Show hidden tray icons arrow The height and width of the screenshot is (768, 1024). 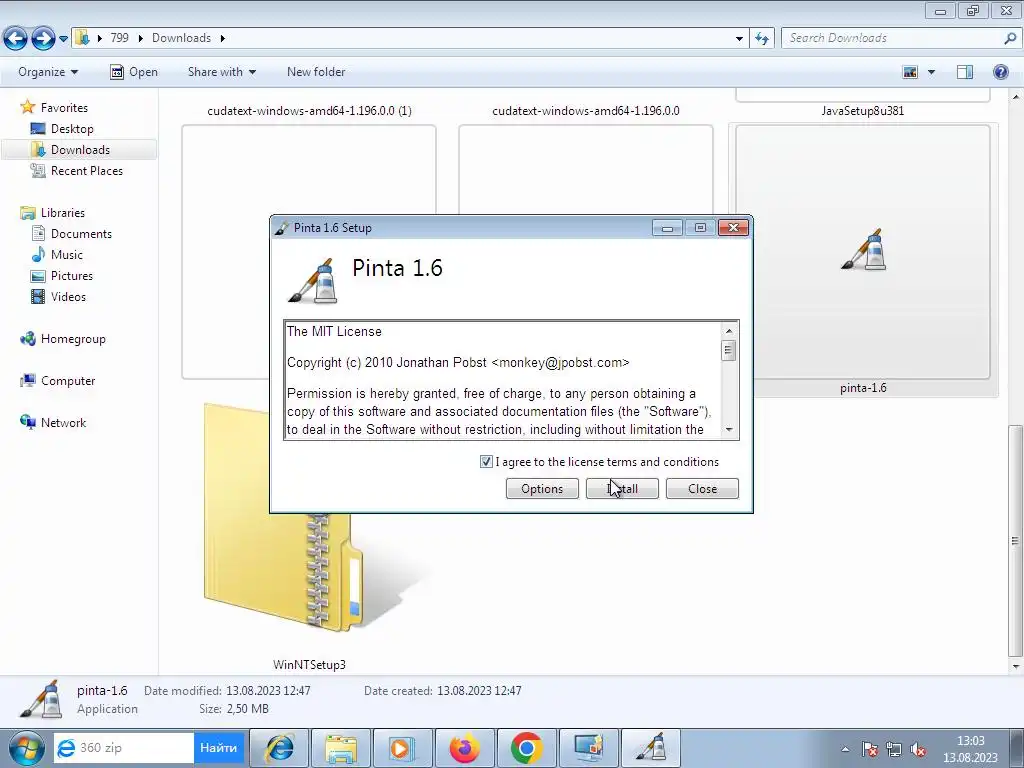tap(845, 749)
